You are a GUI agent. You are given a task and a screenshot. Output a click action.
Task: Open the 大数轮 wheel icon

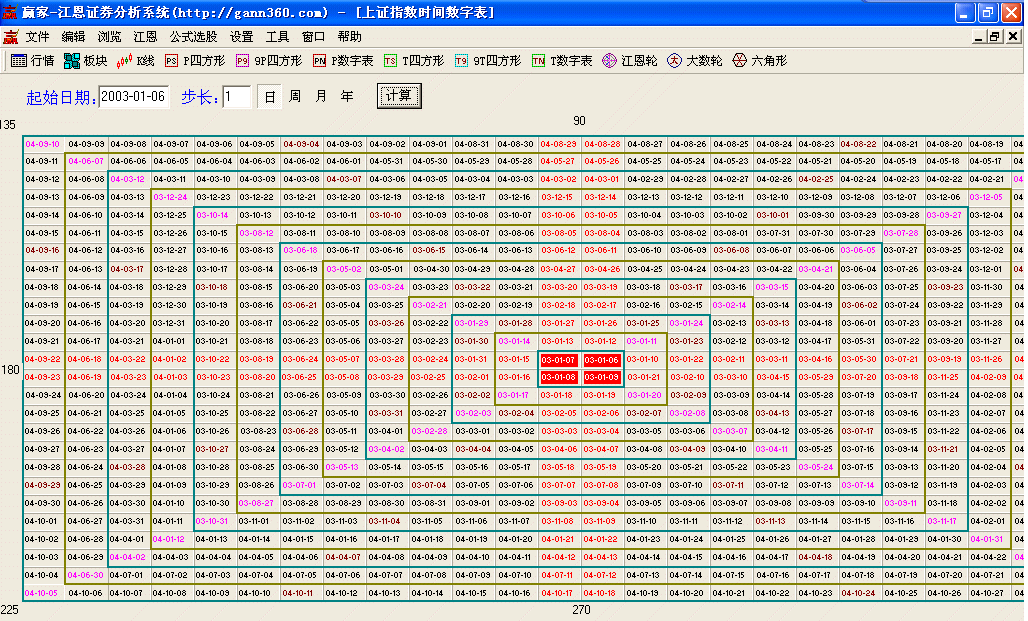point(695,61)
